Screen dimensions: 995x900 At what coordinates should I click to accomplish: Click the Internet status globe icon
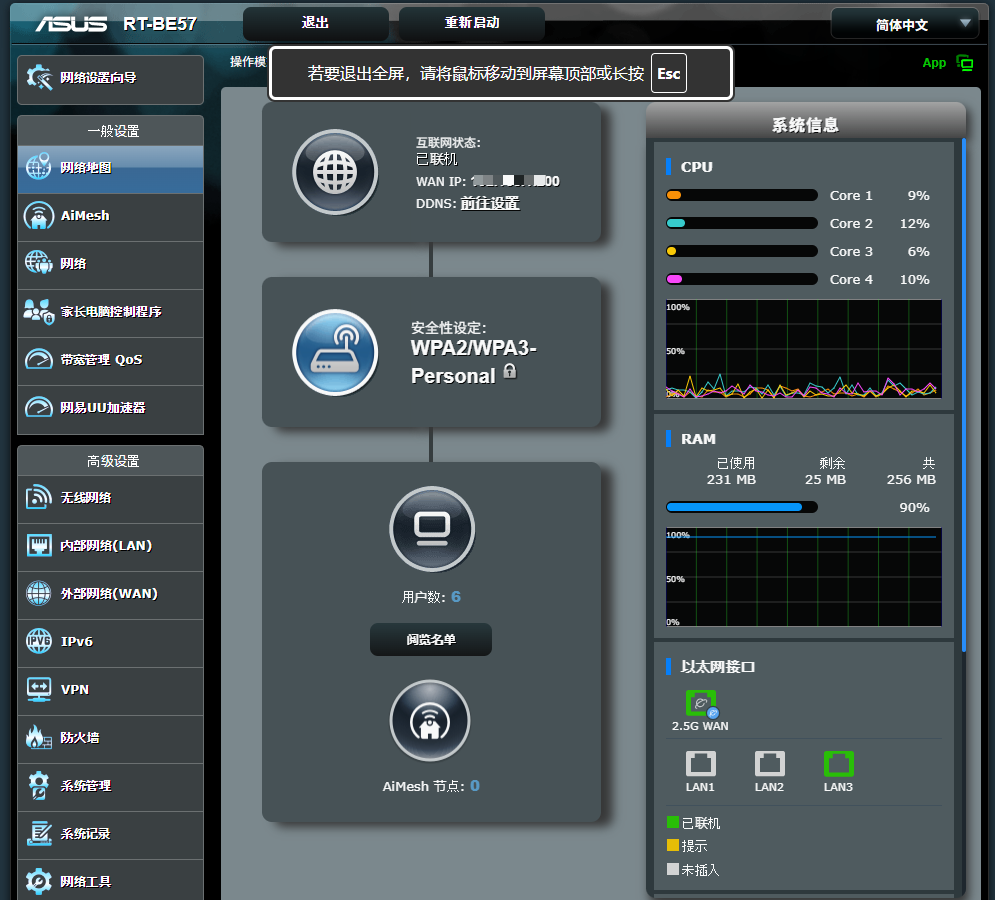tap(335, 172)
